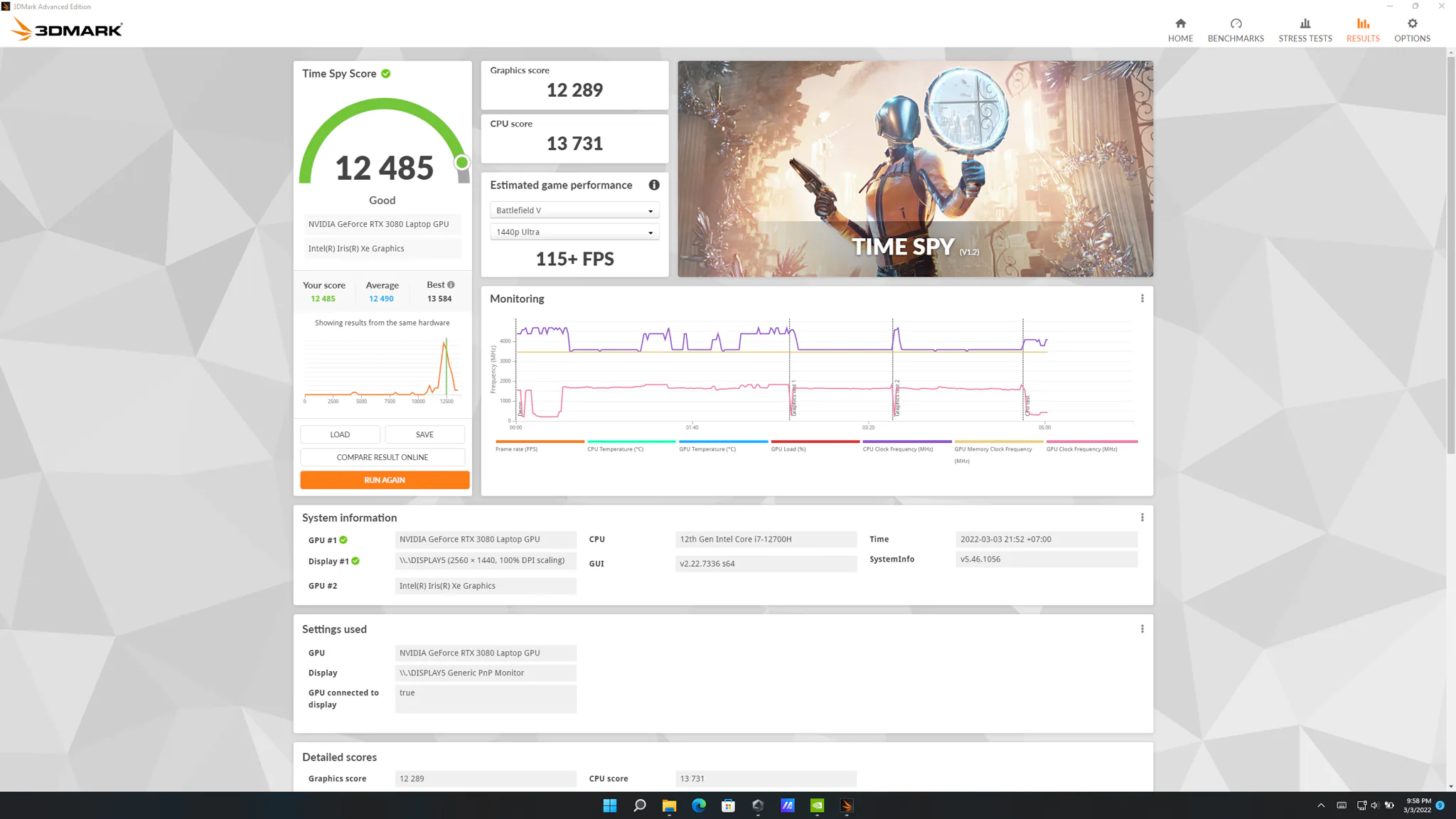This screenshot has height=819, width=1456.
Task: Expand the Battlefield V game dropdown
Action: 574,210
